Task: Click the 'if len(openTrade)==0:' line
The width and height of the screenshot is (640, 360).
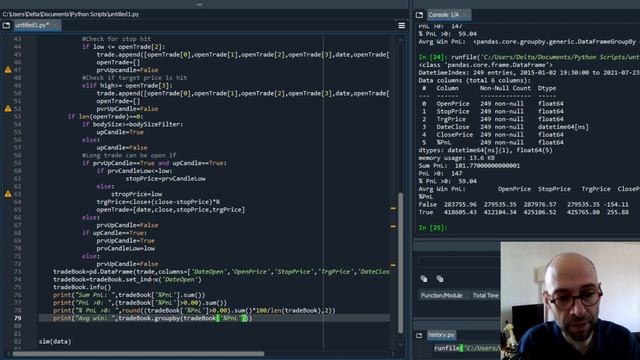Action: click(105, 117)
